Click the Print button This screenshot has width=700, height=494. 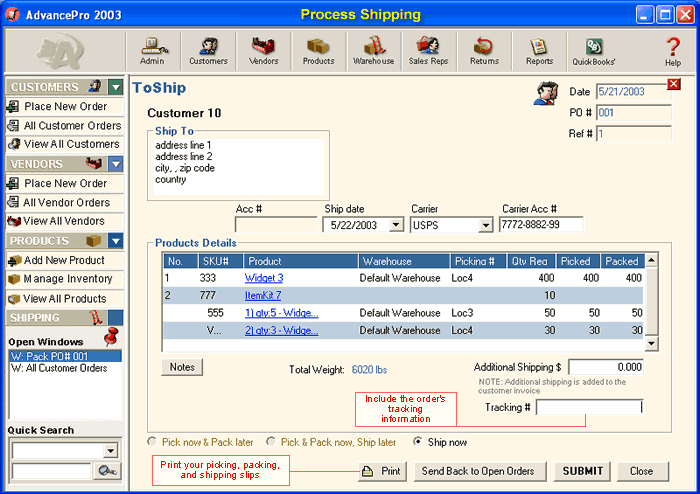(x=383, y=471)
